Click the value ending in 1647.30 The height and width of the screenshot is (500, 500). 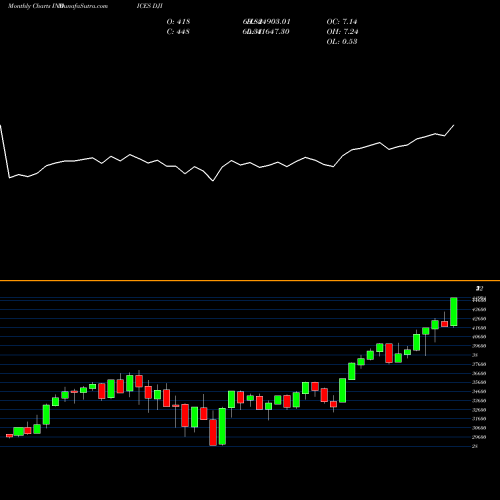(x=266, y=32)
